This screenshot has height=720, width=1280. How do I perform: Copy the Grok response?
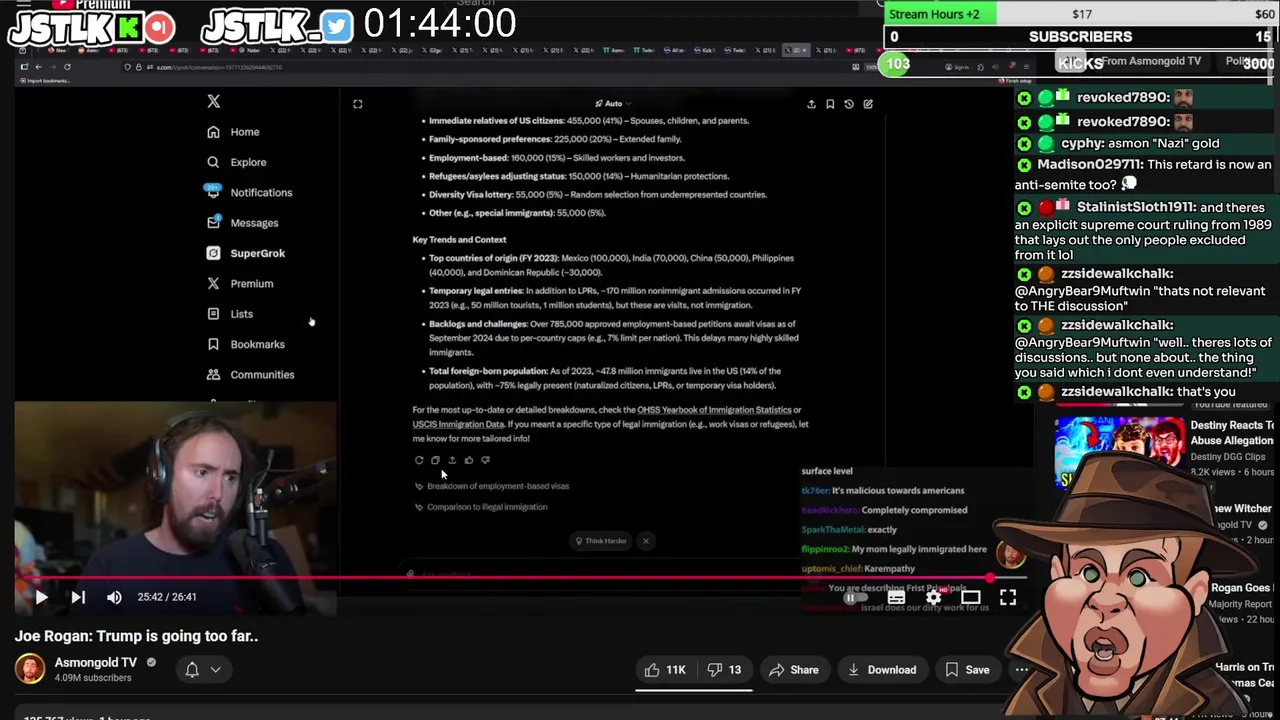point(435,460)
